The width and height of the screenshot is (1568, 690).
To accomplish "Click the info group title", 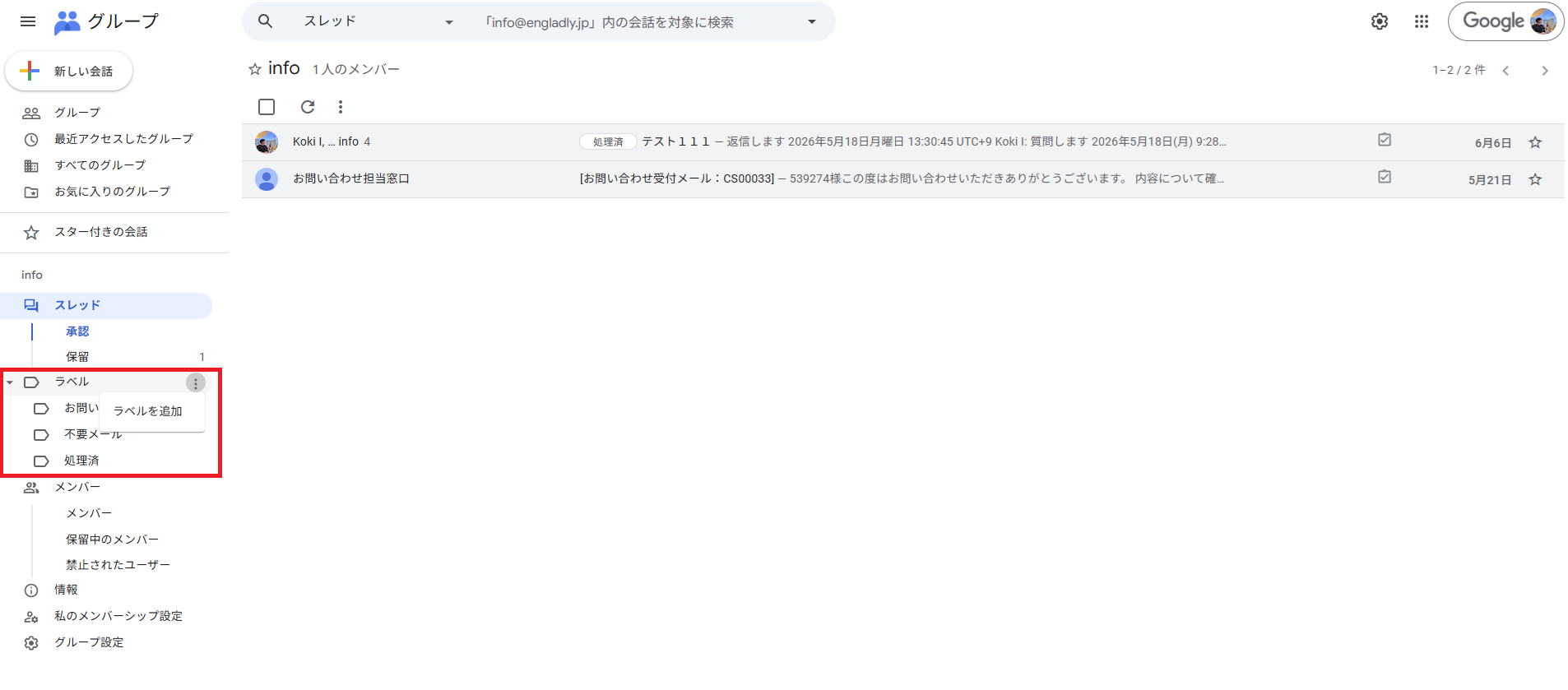I will [284, 68].
